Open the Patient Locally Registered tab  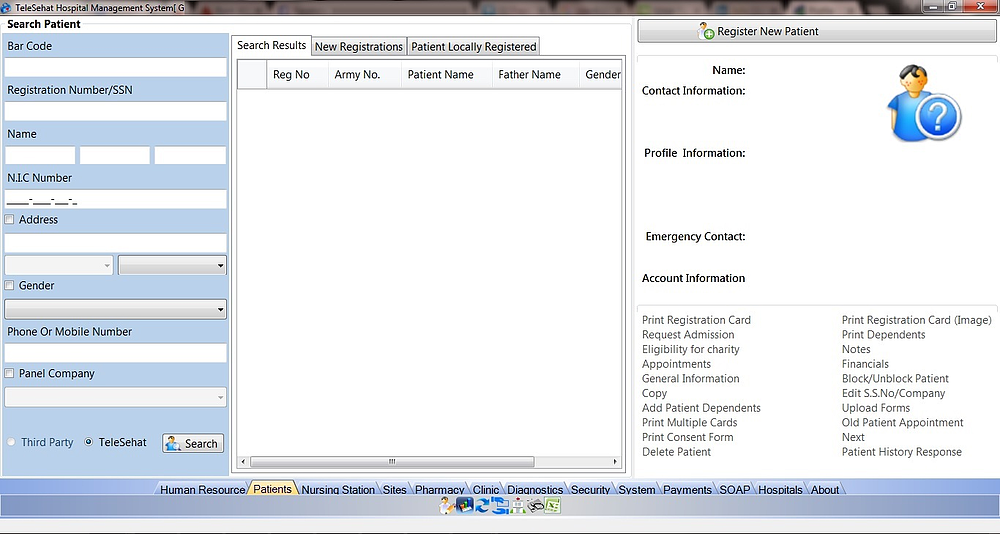474,47
